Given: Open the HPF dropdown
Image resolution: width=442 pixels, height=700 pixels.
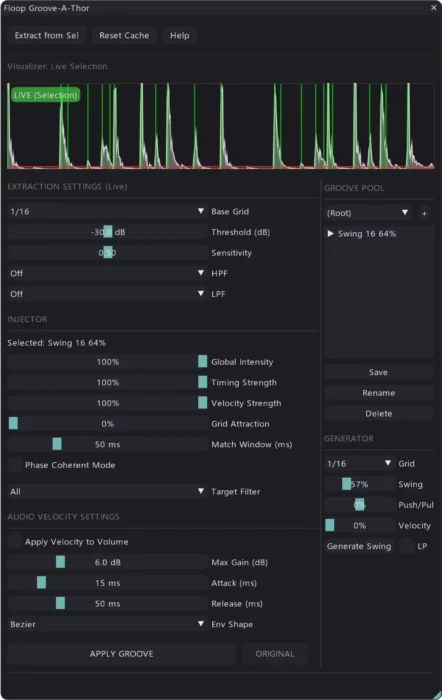Looking at the screenshot, I should (108, 273).
